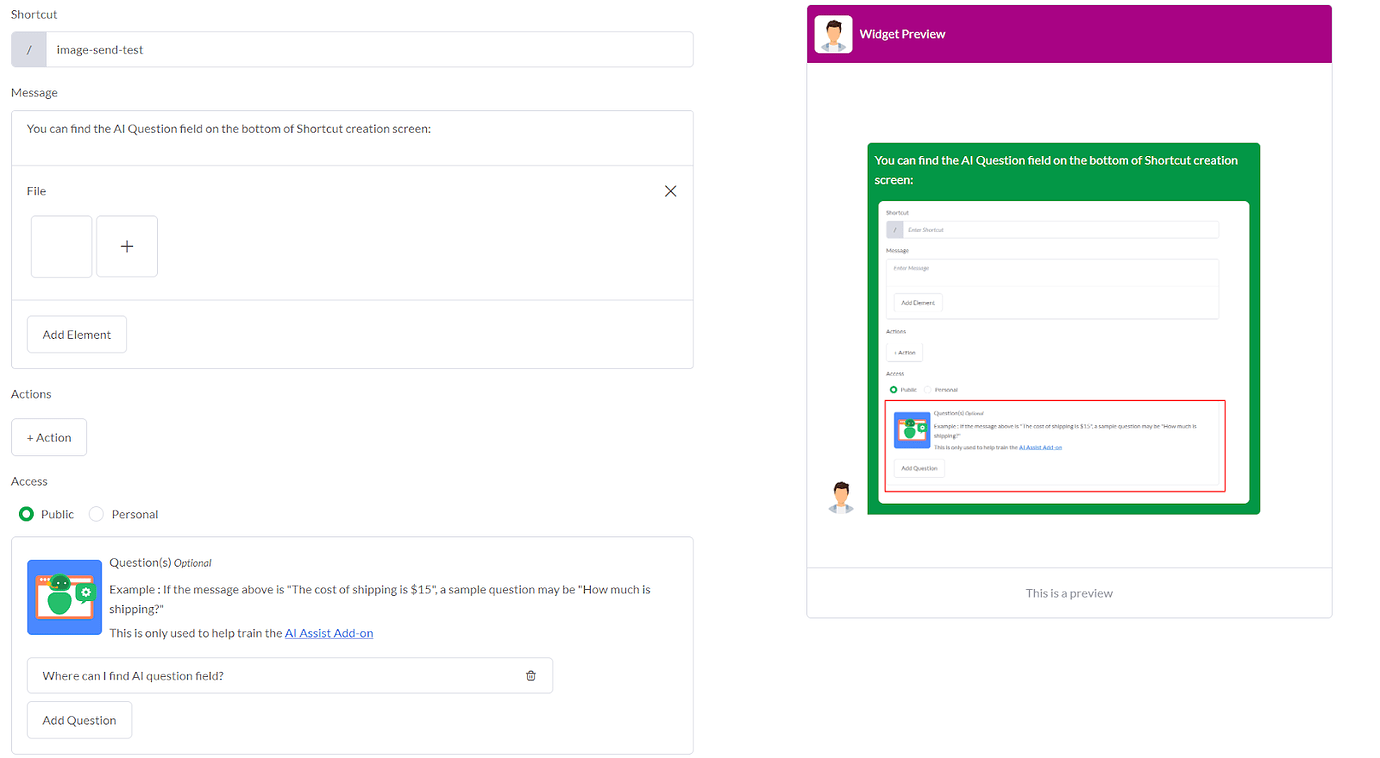Click the agent avatar beside the preview message

841,496
